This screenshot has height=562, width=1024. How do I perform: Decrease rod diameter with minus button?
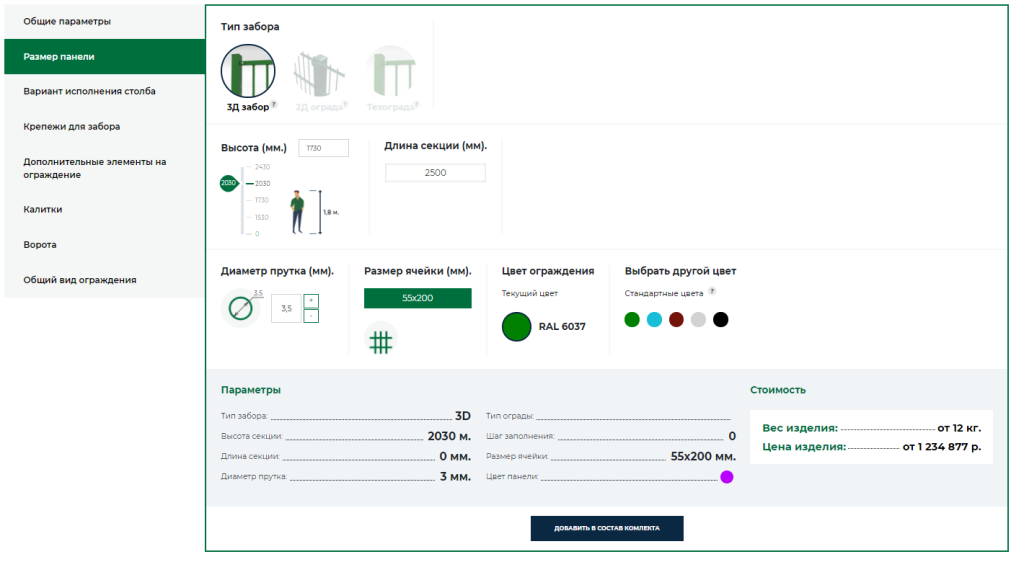pyautogui.click(x=311, y=316)
